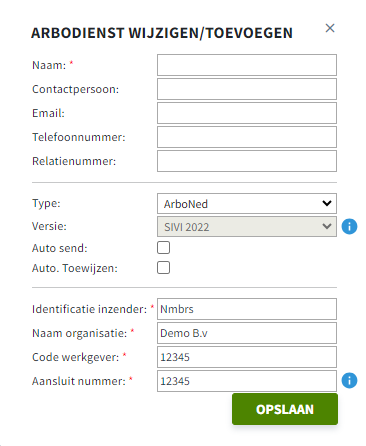Click the Arbodienst wijzigen/toevoegen heading
This screenshot has width=366, height=446.
[162, 33]
